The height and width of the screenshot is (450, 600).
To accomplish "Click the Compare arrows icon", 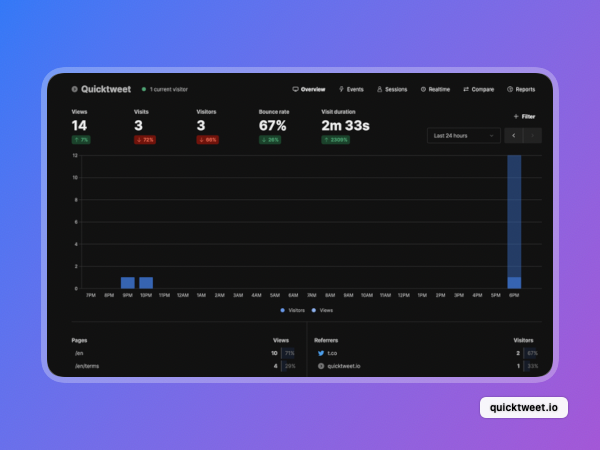I will [466, 89].
